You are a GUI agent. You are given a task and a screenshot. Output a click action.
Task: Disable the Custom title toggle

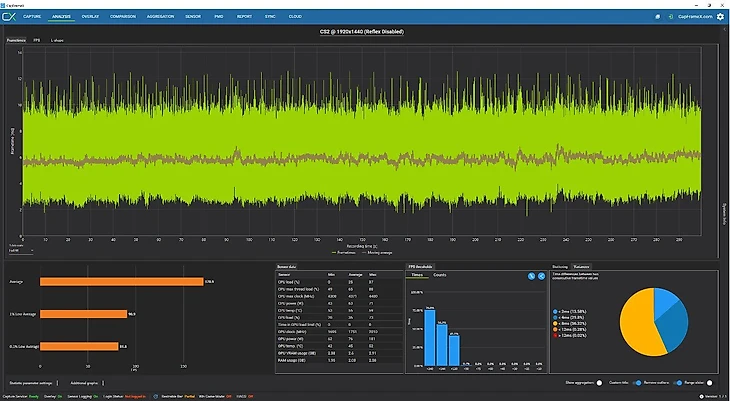[637, 383]
